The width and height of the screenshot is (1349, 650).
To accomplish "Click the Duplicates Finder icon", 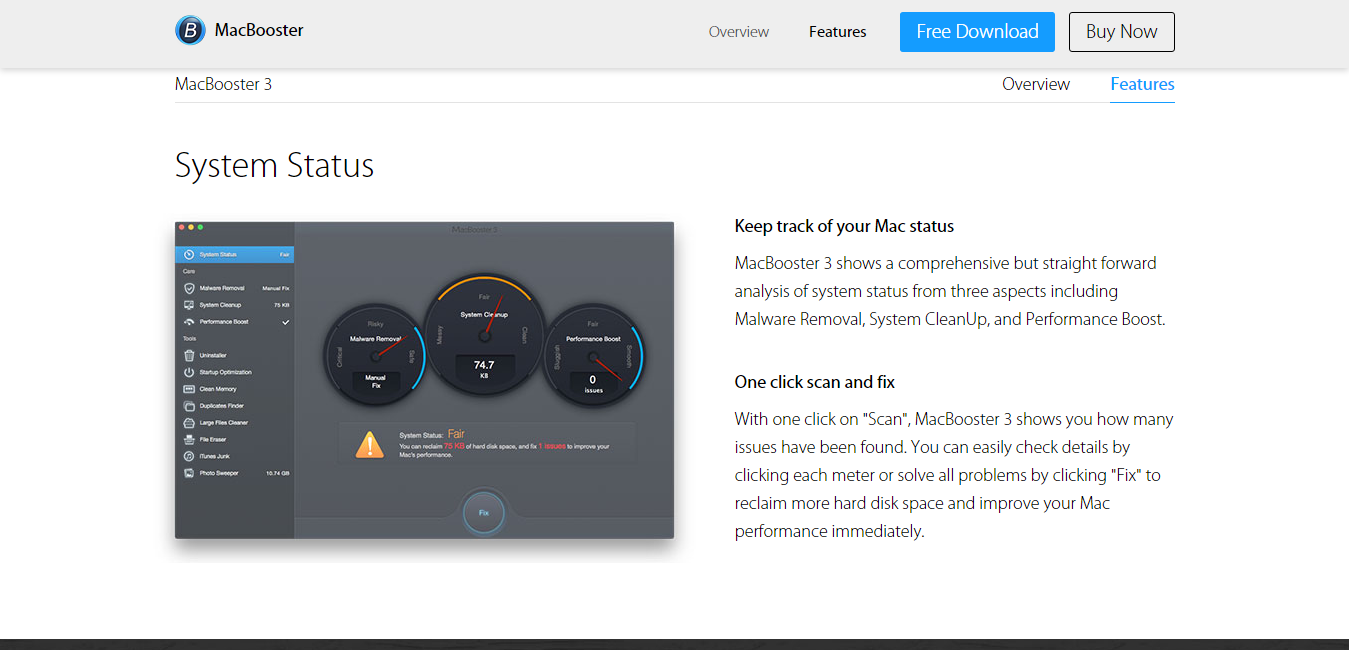I will click(x=189, y=406).
